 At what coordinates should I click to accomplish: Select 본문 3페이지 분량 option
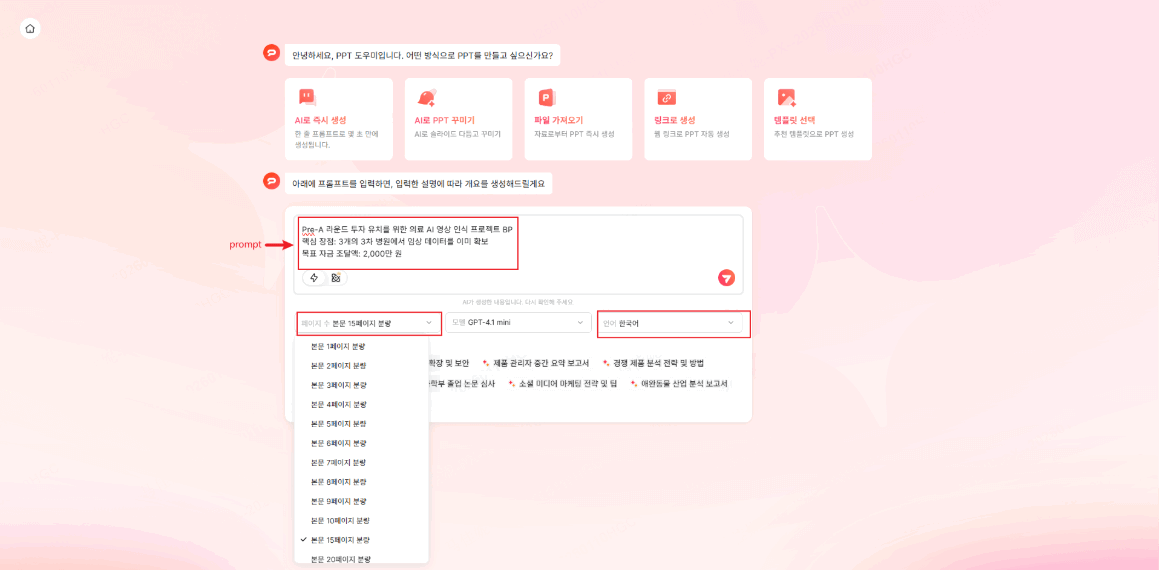pyautogui.click(x=361, y=385)
